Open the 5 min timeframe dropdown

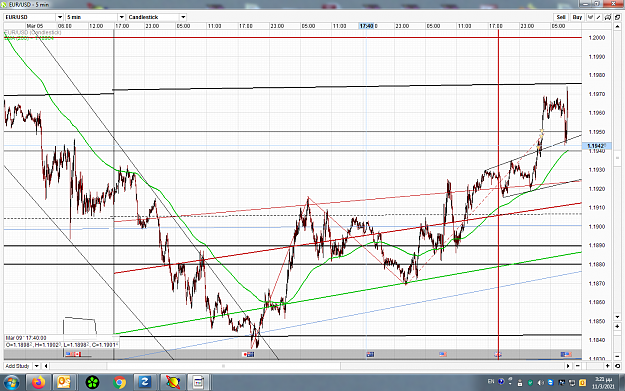[122, 17]
